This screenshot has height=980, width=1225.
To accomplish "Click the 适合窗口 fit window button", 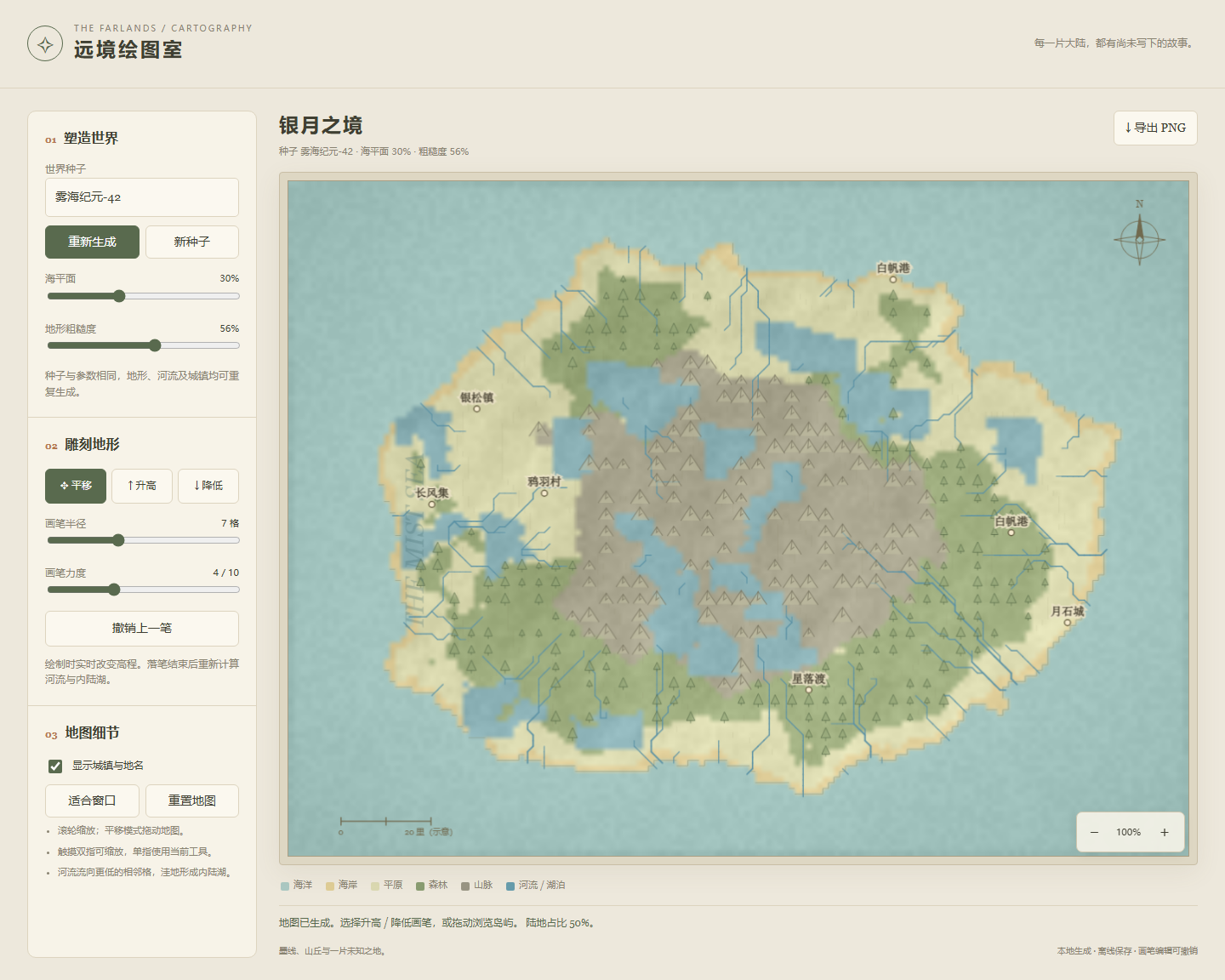I will (x=92, y=801).
